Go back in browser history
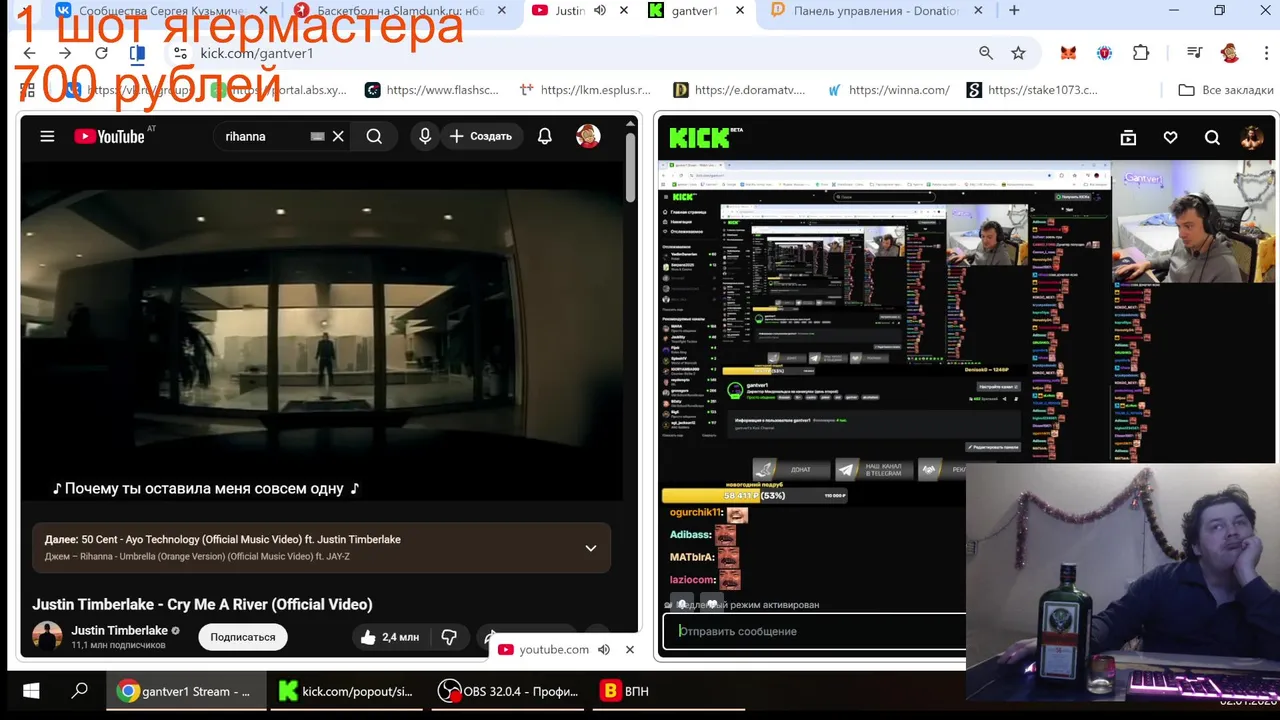 [x=30, y=53]
